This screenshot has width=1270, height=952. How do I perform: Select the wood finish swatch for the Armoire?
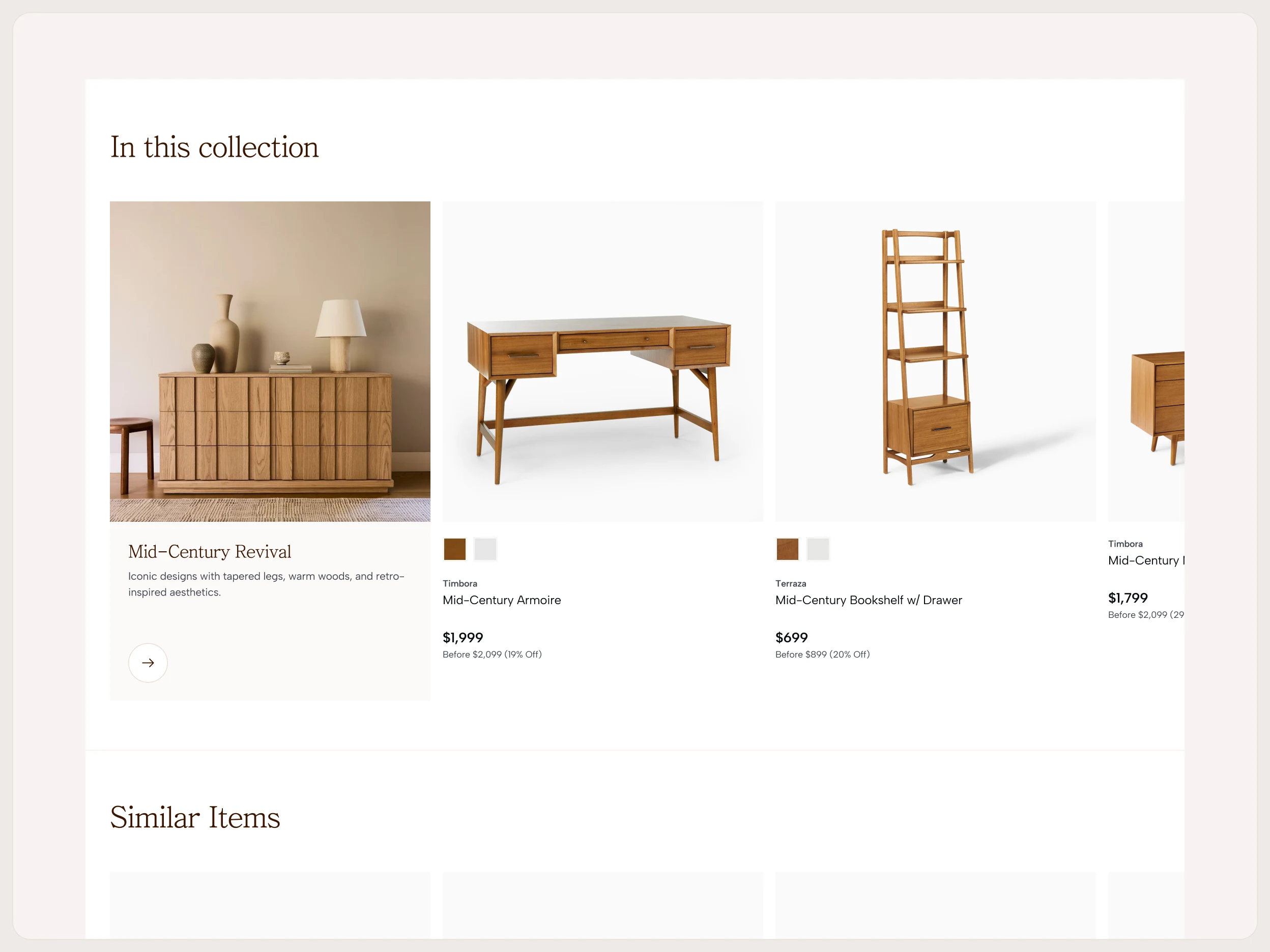point(454,549)
